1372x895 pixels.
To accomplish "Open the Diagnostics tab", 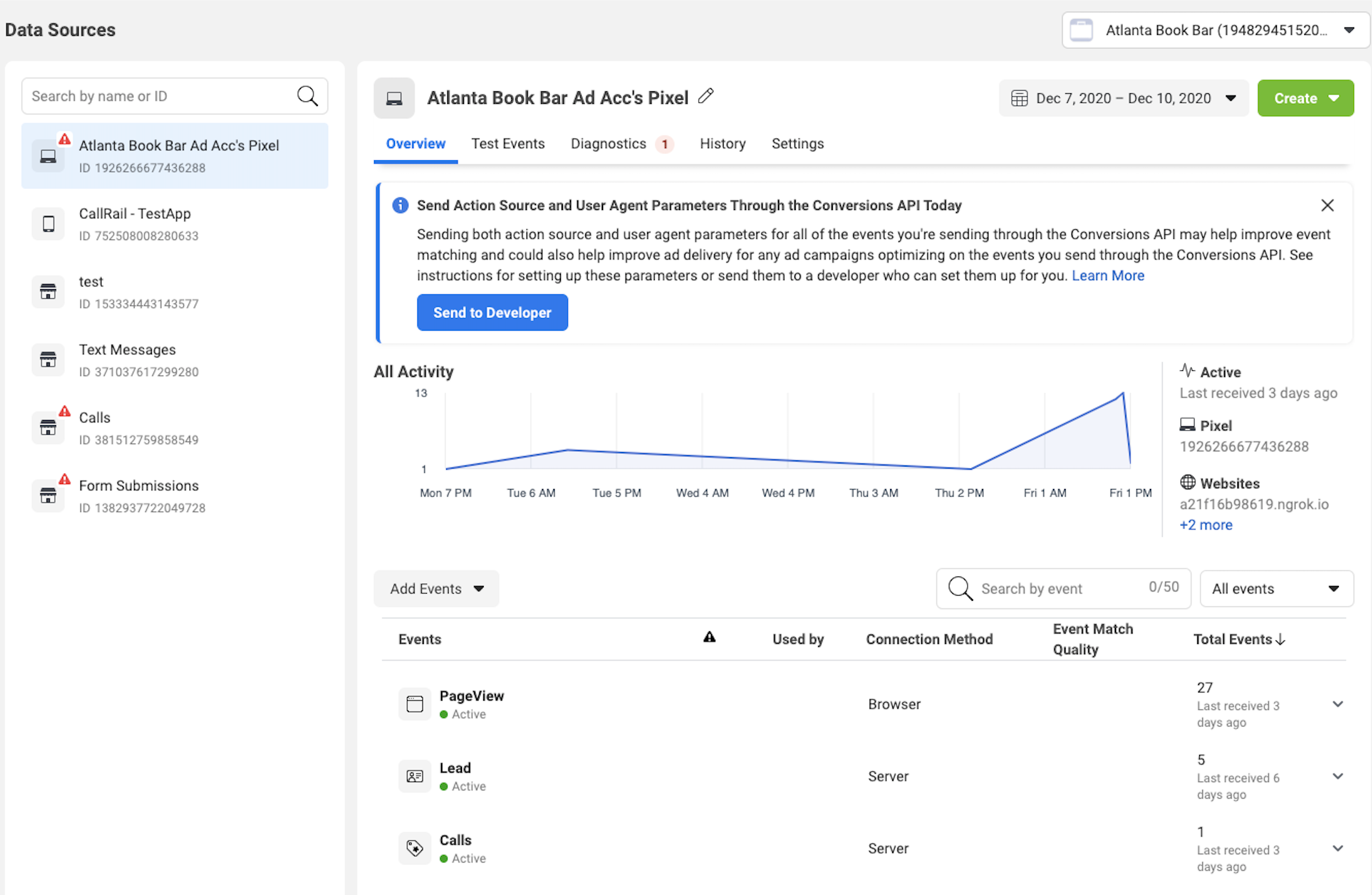I will point(608,144).
